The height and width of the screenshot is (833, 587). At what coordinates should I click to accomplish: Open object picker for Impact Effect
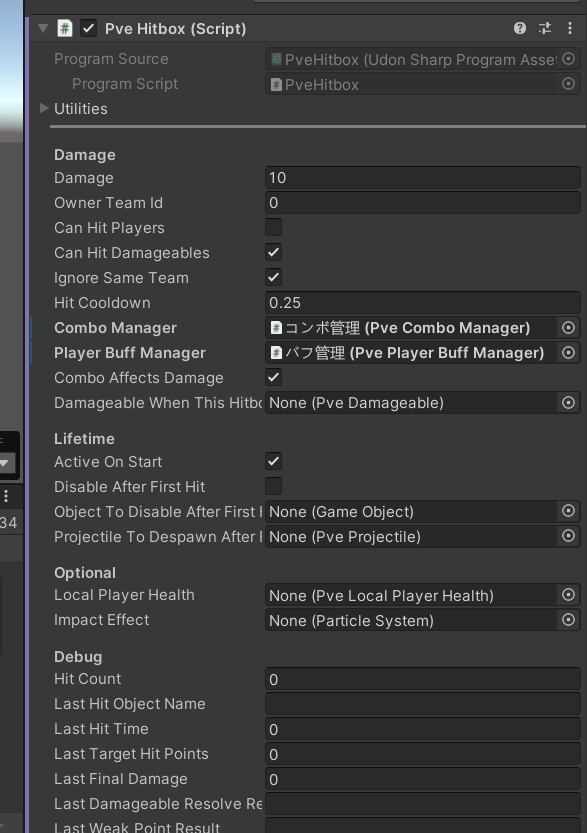coord(568,620)
